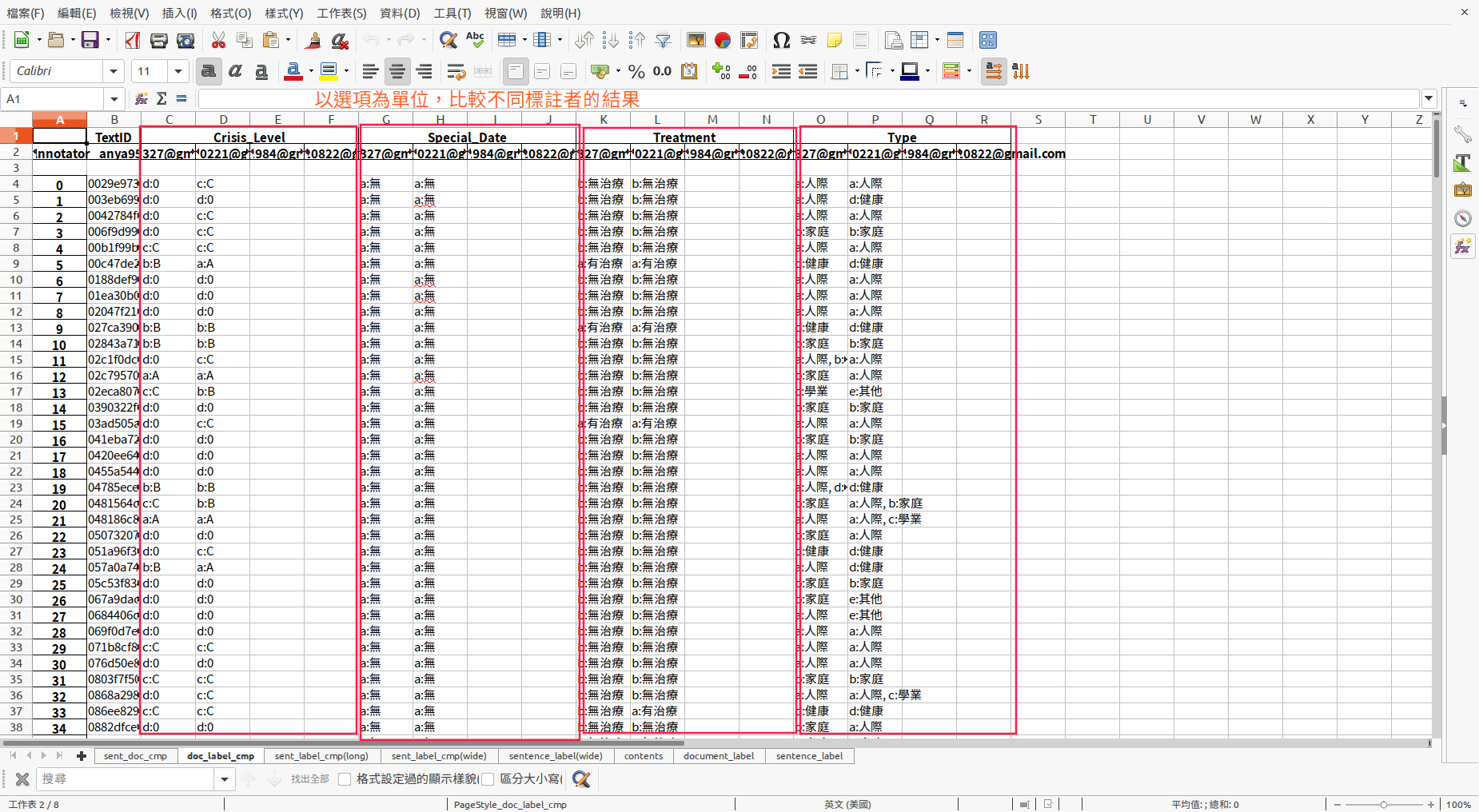Insert special character Omega icon
Viewport: 1479px width, 812px height.
(782, 40)
